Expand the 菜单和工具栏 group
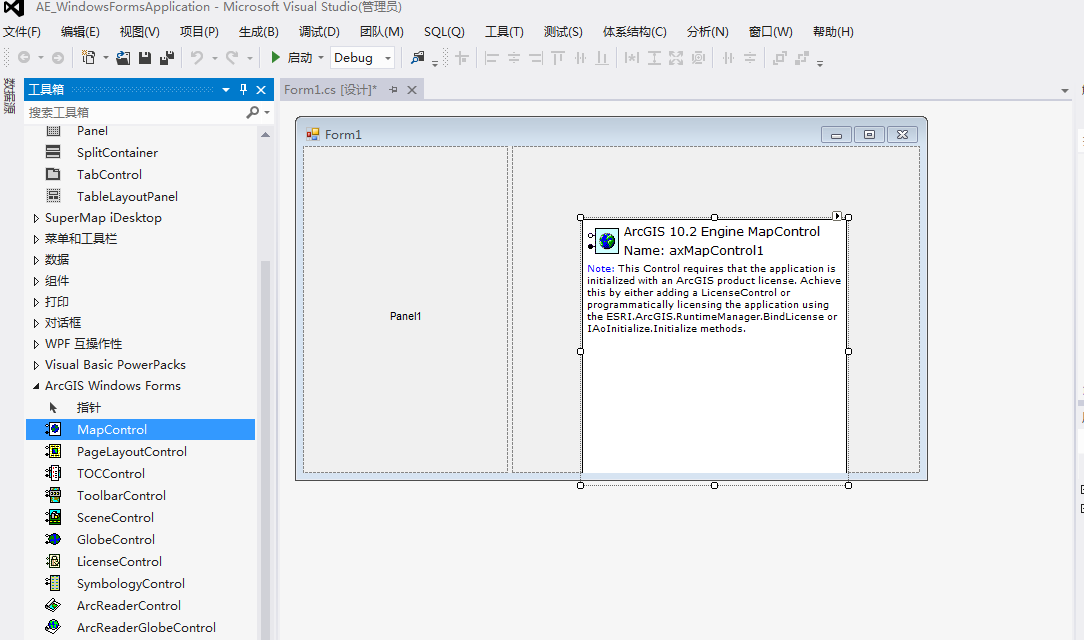This screenshot has height=640, width=1084. 36,239
